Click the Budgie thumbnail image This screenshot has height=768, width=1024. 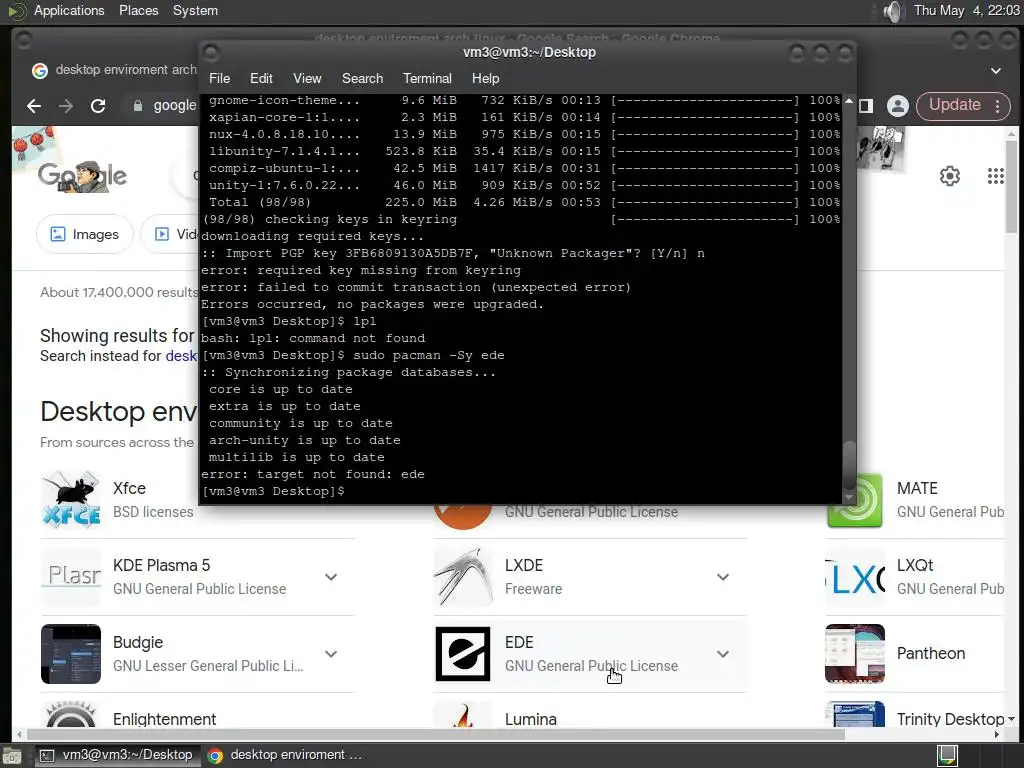coord(71,654)
